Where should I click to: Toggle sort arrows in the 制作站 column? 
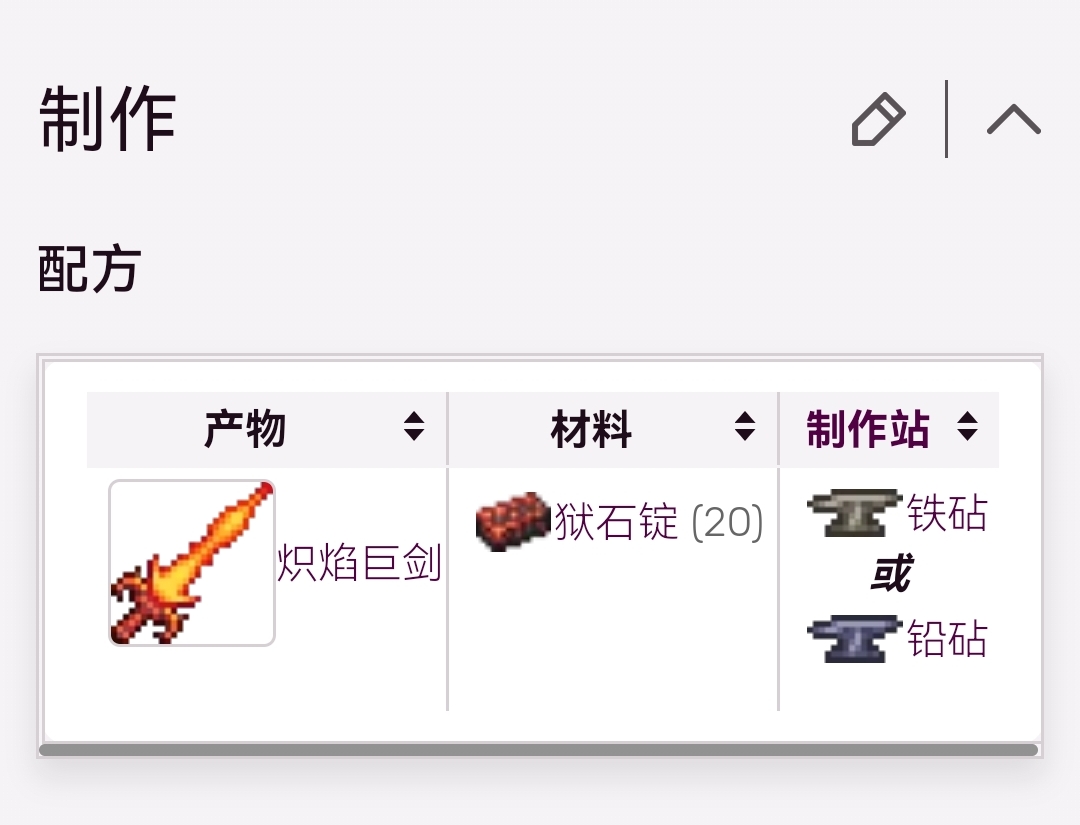coord(967,426)
